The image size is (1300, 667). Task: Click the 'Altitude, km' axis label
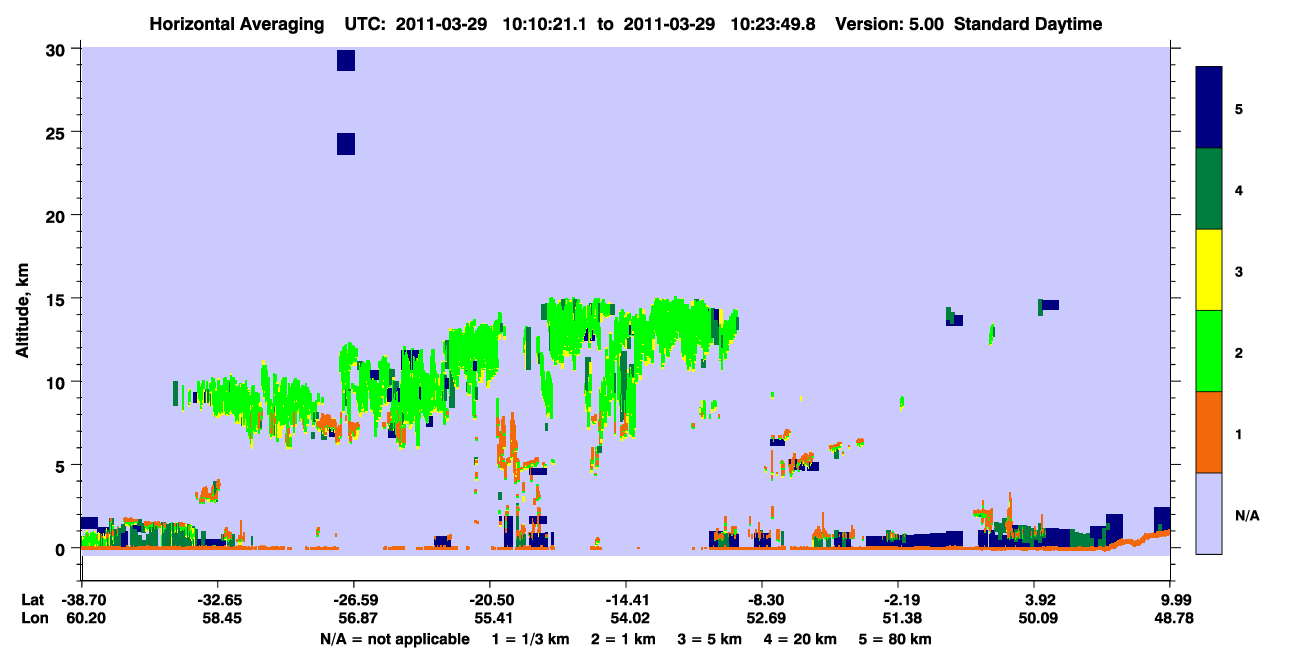[21, 311]
